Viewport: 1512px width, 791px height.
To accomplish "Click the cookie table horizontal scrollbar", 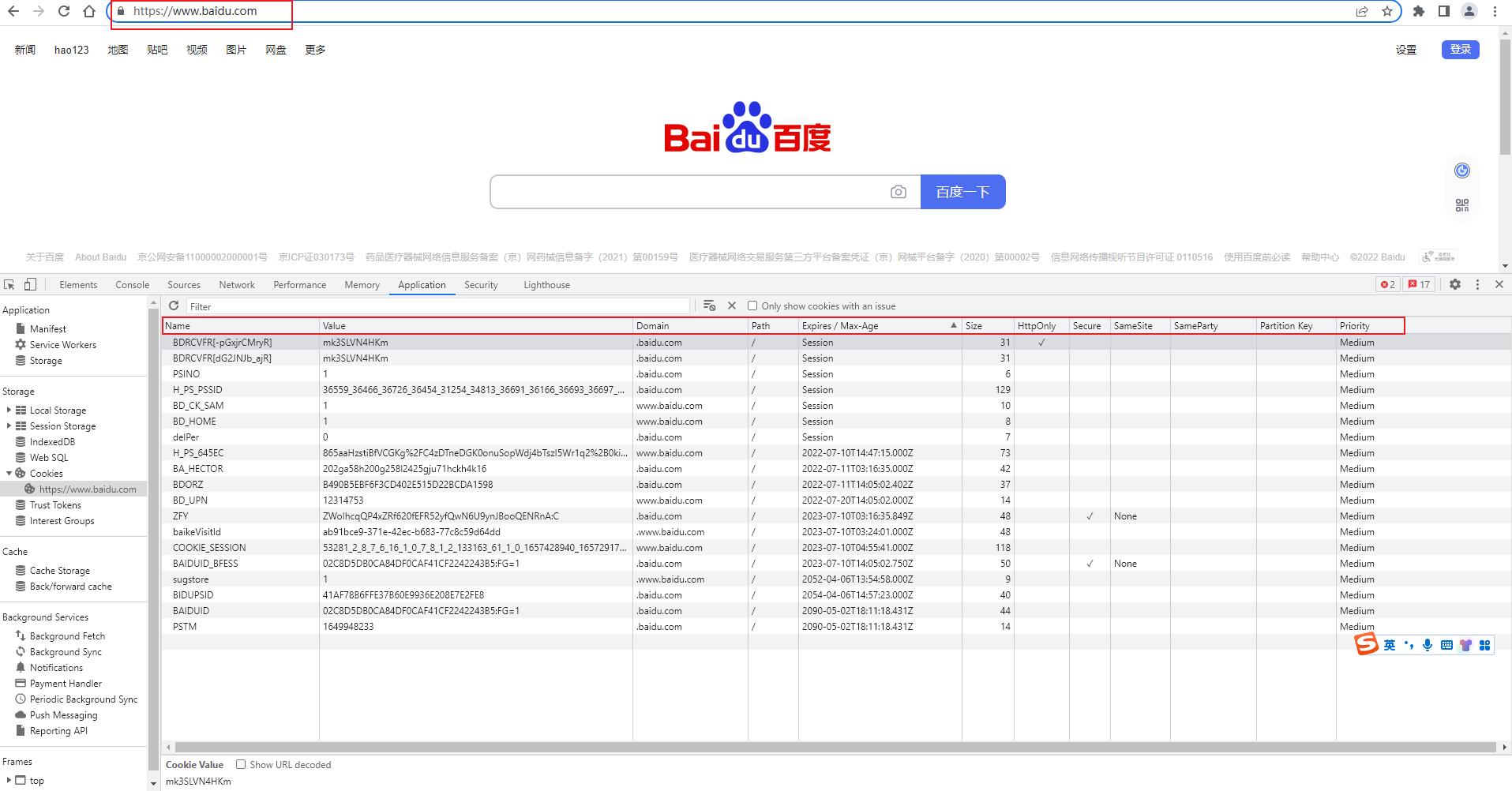I will point(835,747).
